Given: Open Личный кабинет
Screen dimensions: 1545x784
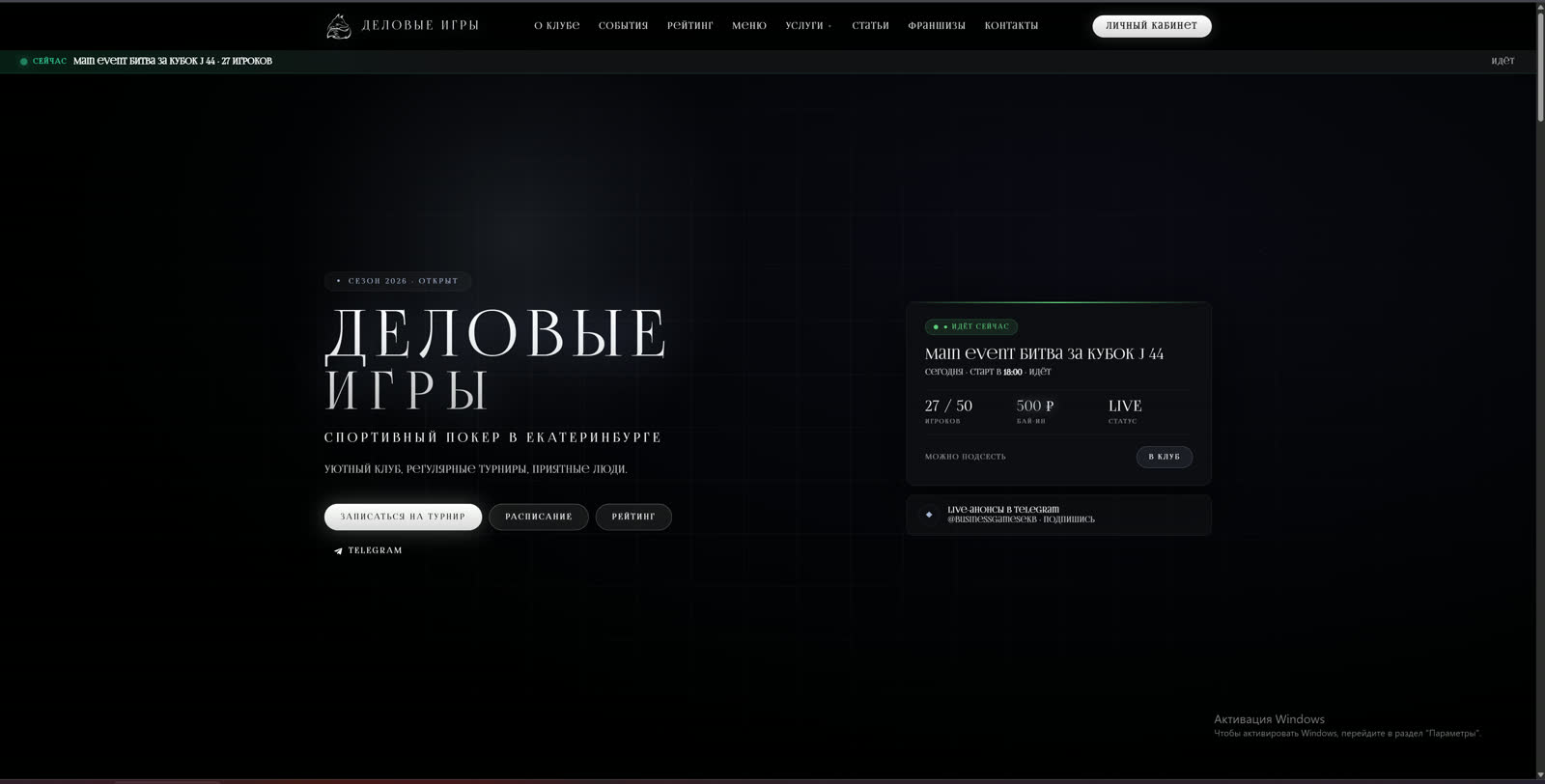Looking at the screenshot, I should click(x=1151, y=26).
